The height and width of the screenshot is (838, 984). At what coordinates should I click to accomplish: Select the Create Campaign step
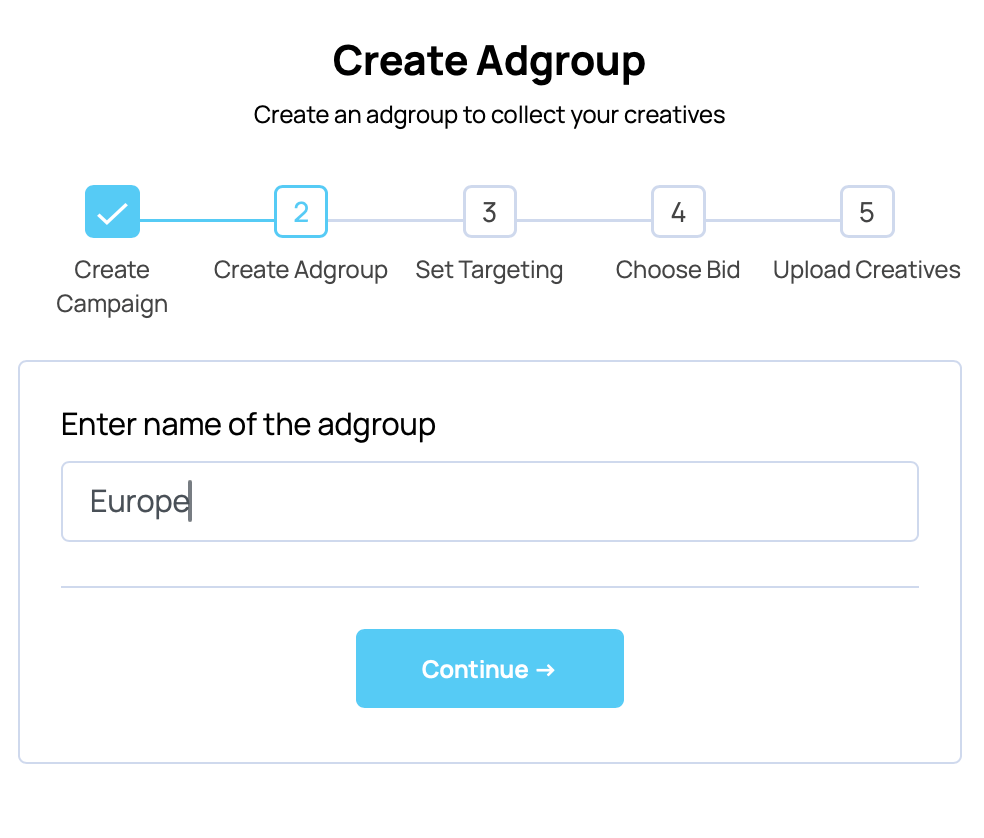[x=112, y=286]
